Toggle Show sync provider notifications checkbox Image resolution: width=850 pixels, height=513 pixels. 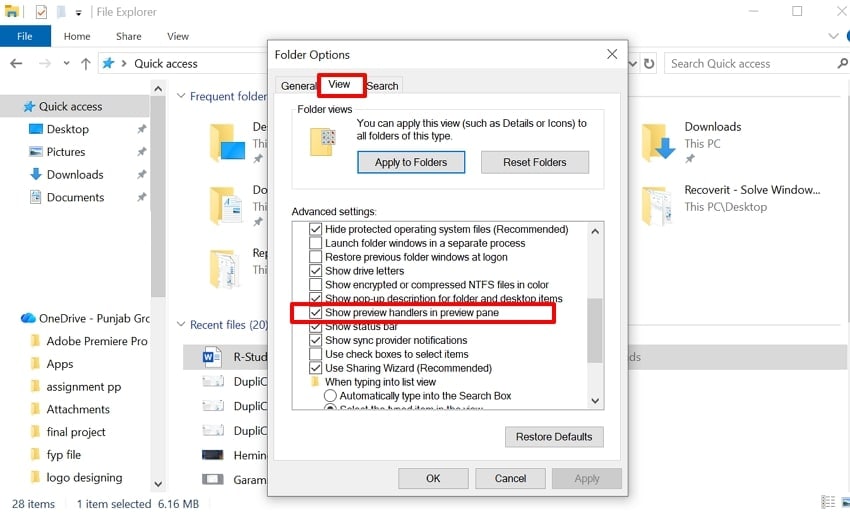[x=315, y=340]
